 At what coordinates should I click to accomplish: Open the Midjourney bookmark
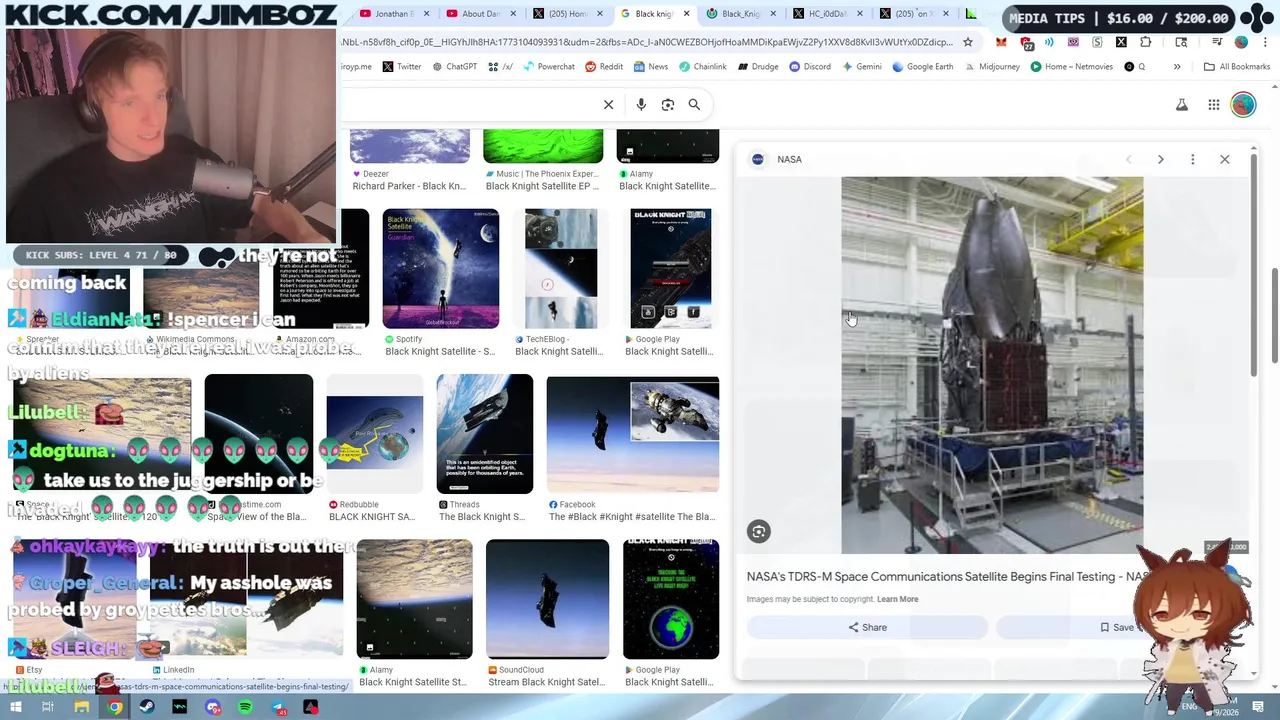pyautogui.click(x=992, y=67)
